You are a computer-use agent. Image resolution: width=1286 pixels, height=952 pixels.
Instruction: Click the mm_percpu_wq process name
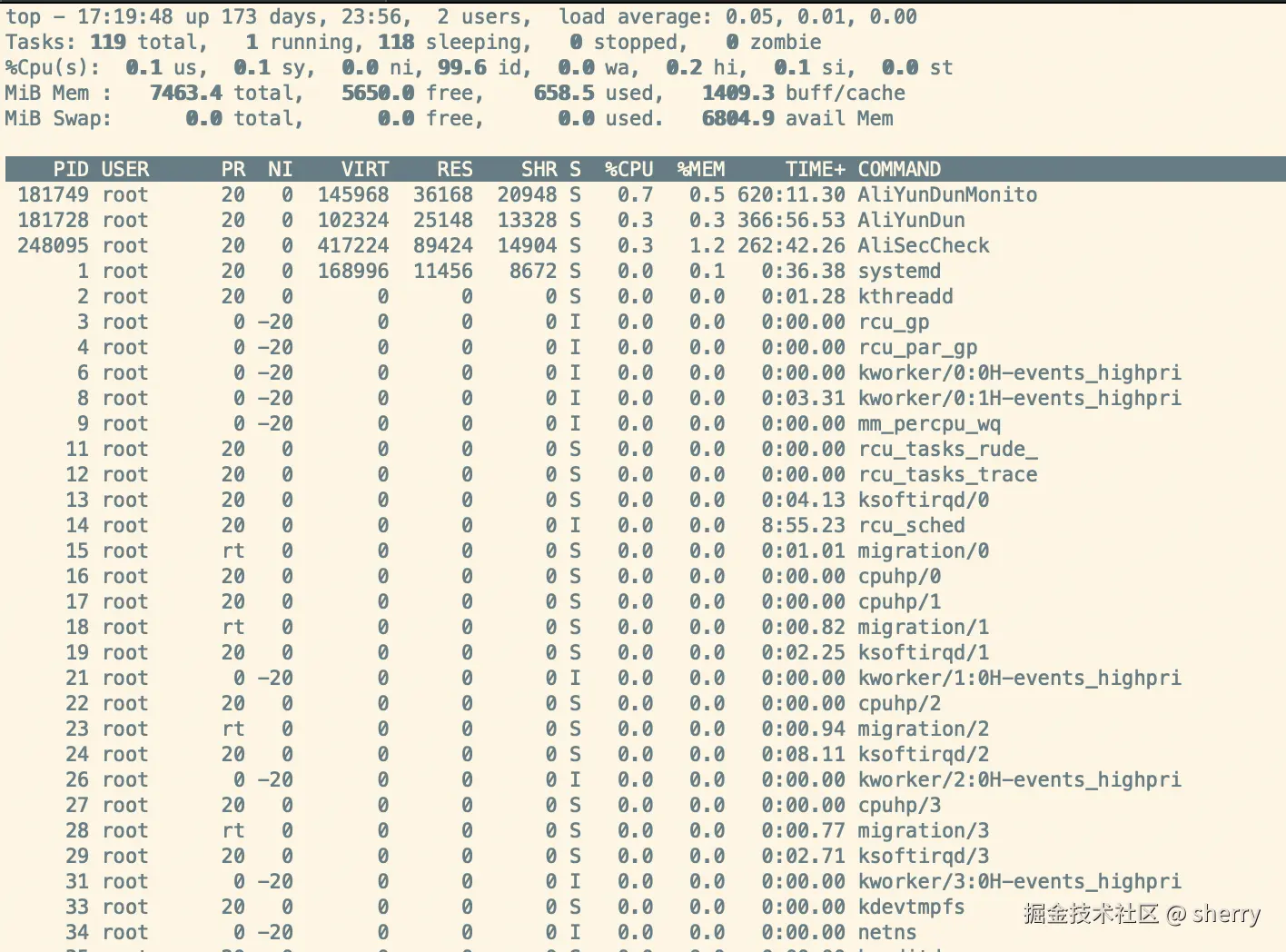(x=930, y=423)
